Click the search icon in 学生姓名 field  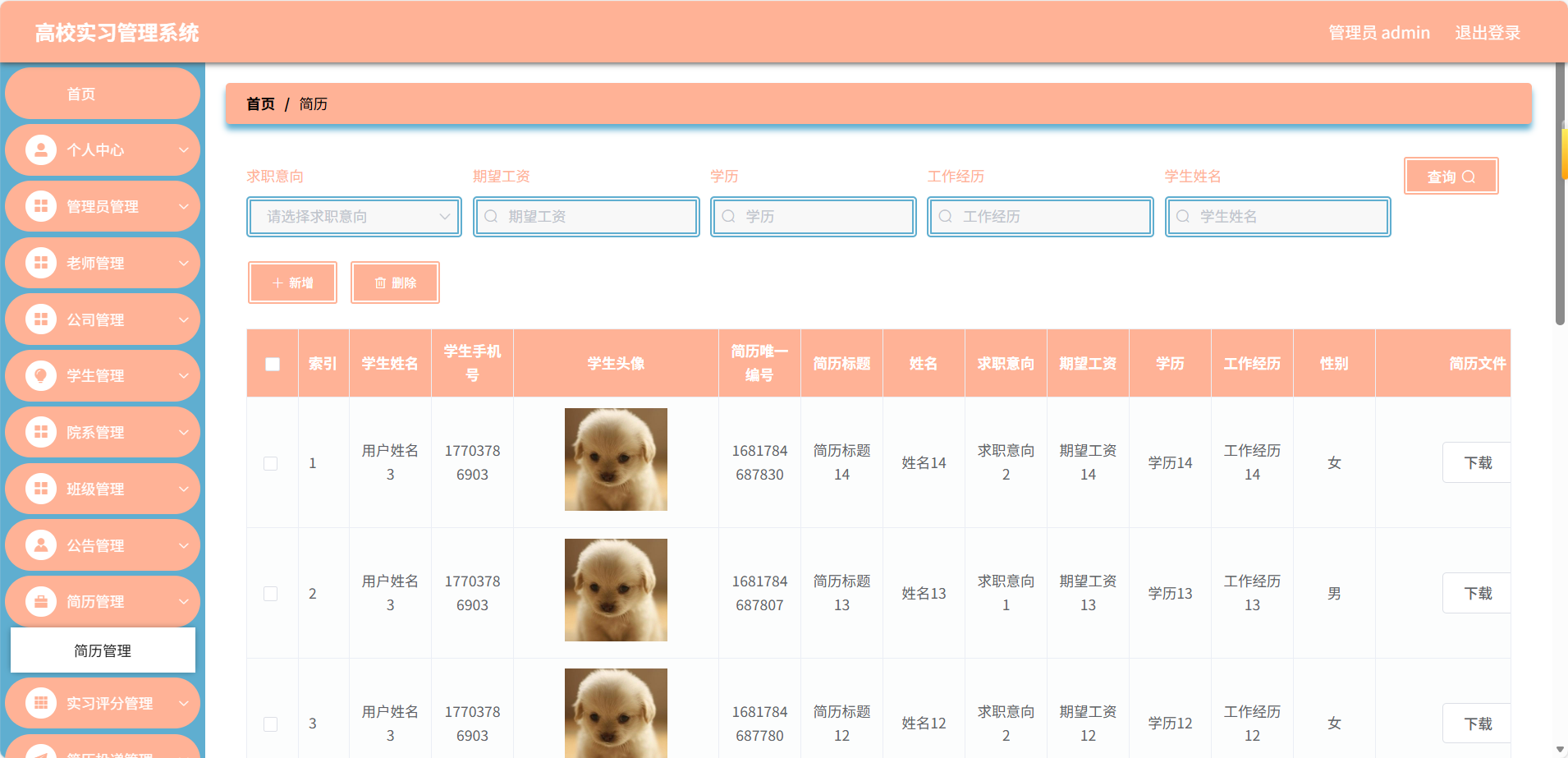pos(1183,216)
